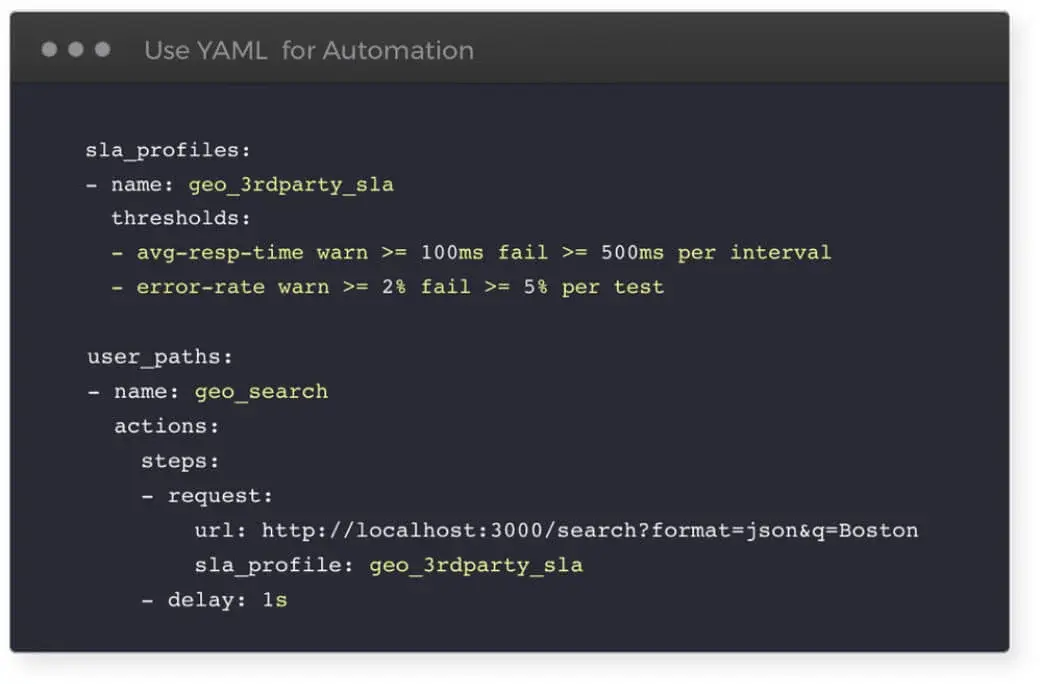Click the rightmost window dot in title bar
The height and width of the screenshot is (684, 1040).
pos(103,50)
